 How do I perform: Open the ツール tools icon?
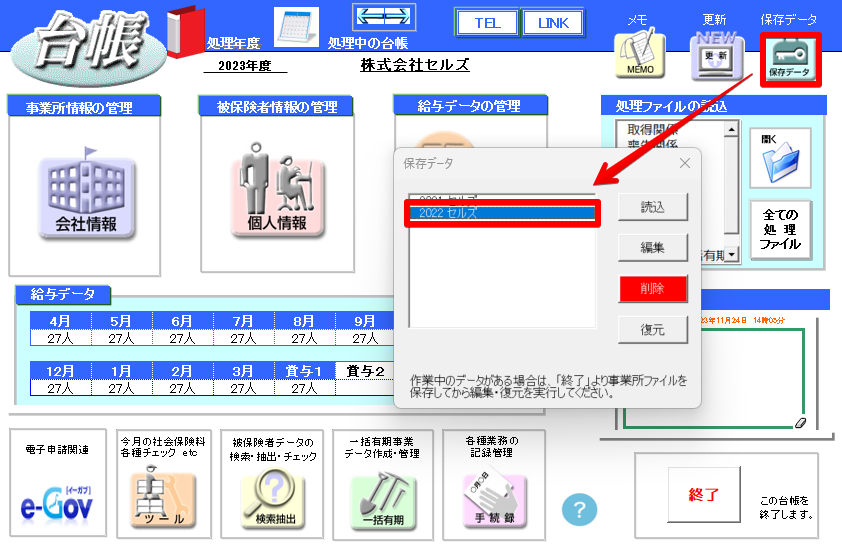163,498
